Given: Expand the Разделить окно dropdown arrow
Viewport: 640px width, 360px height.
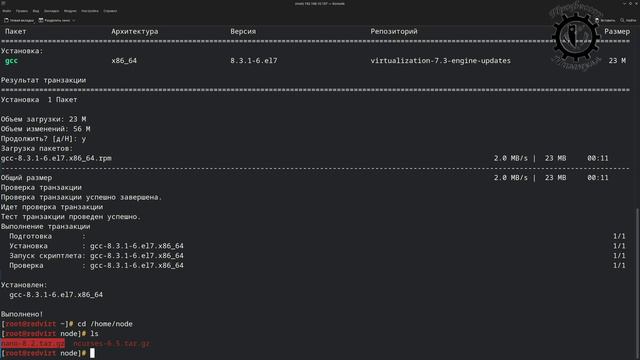Looking at the screenshot, I should coord(74,20).
